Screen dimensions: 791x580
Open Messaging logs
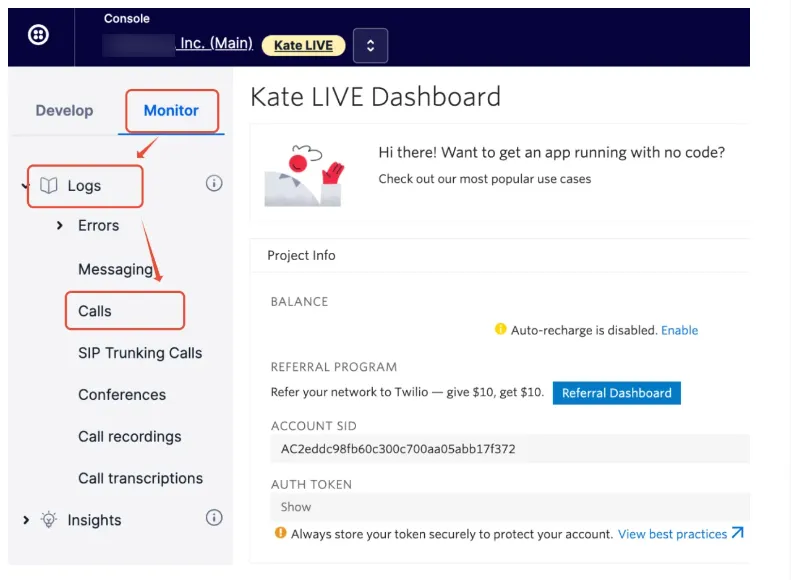(116, 269)
